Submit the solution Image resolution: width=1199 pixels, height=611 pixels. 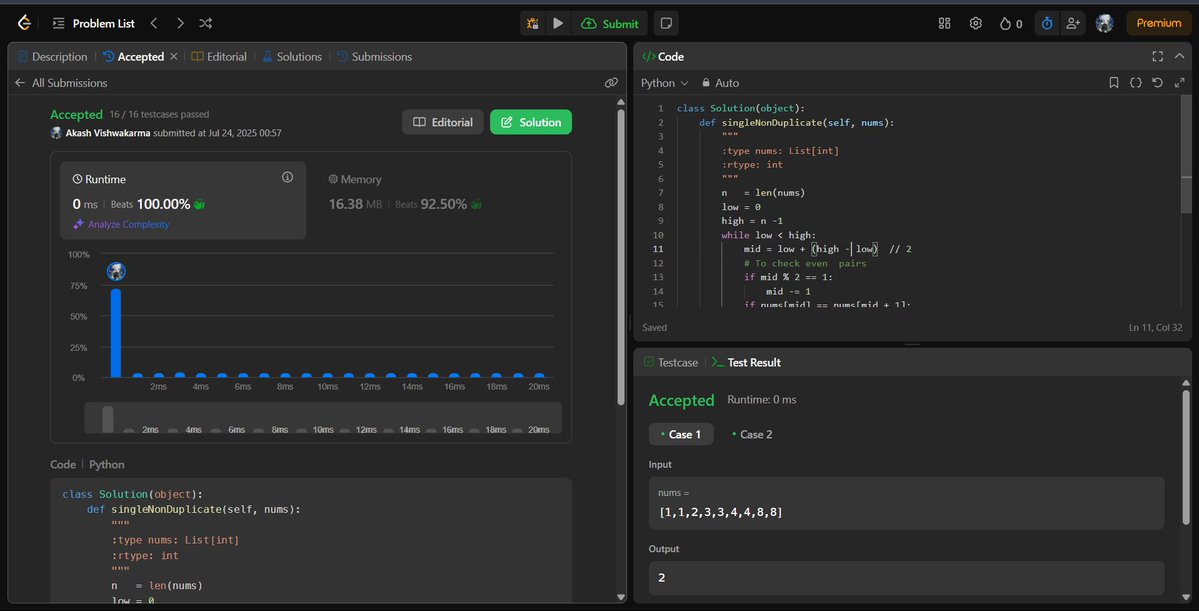(x=609, y=24)
